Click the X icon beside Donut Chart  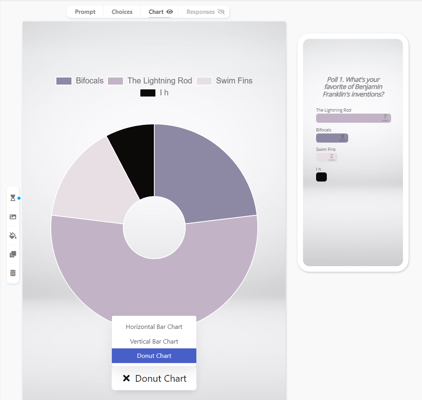pyautogui.click(x=126, y=378)
